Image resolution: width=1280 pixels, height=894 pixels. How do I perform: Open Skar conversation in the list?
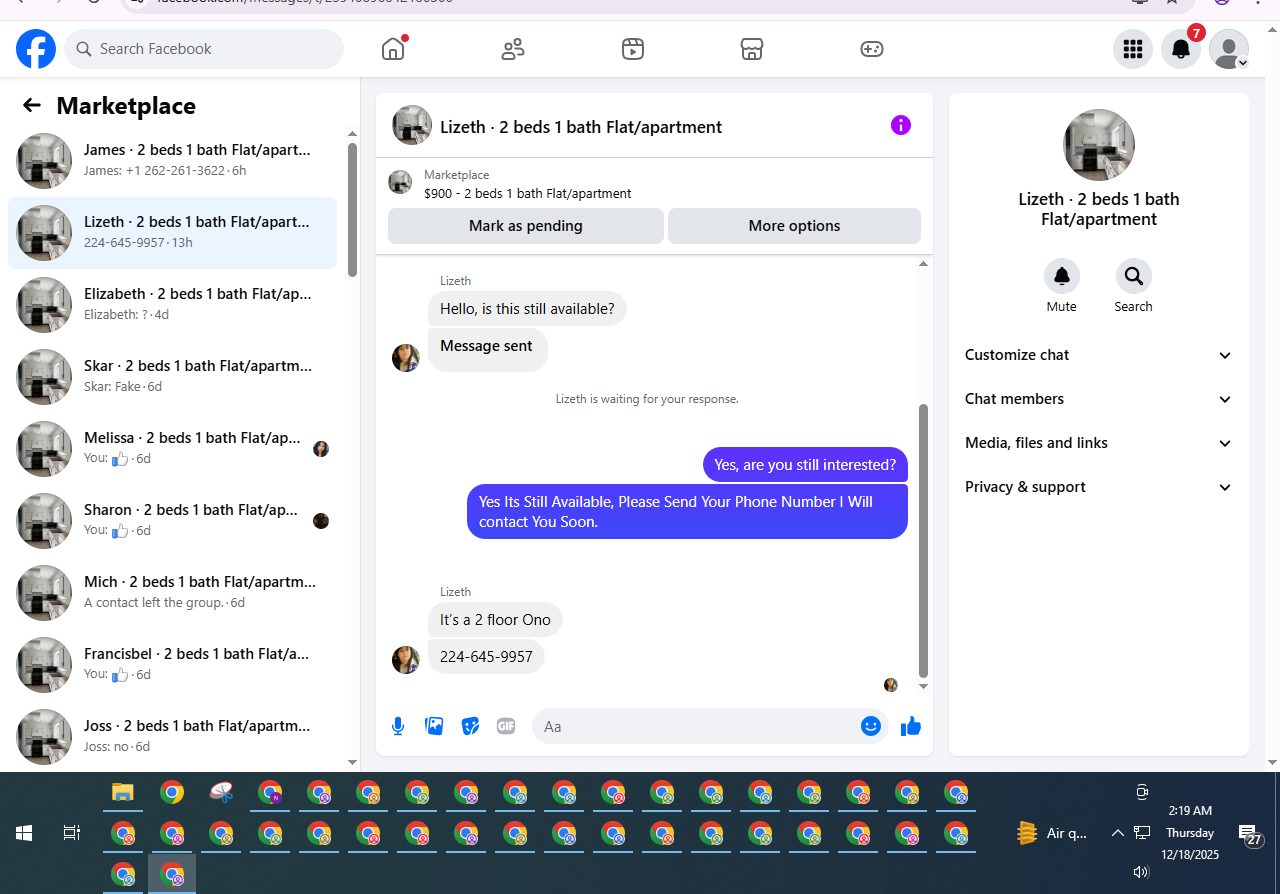(173, 377)
